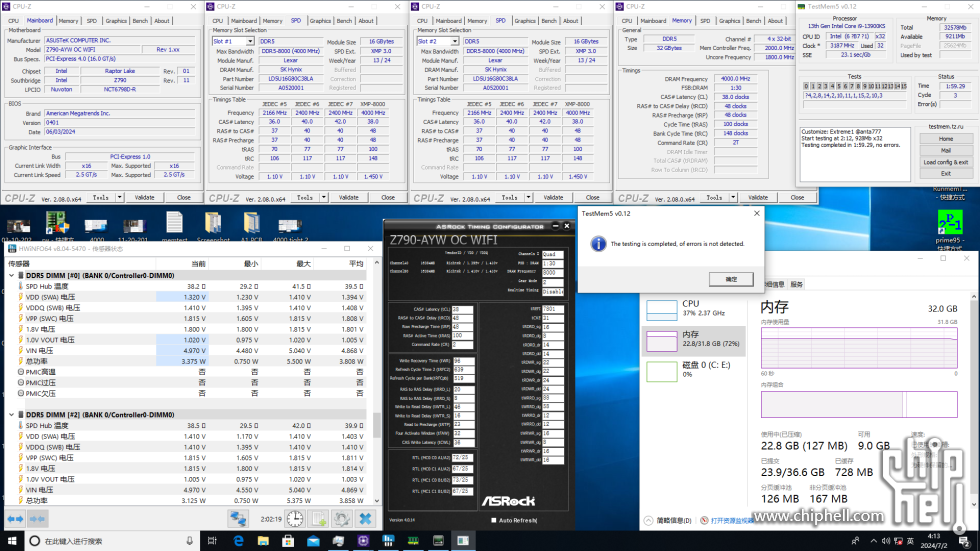Open Tools dropdown arrow in second CPU-Z window
Image resolution: width=980 pixels, height=551 pixels.
[x=324, y=197]
